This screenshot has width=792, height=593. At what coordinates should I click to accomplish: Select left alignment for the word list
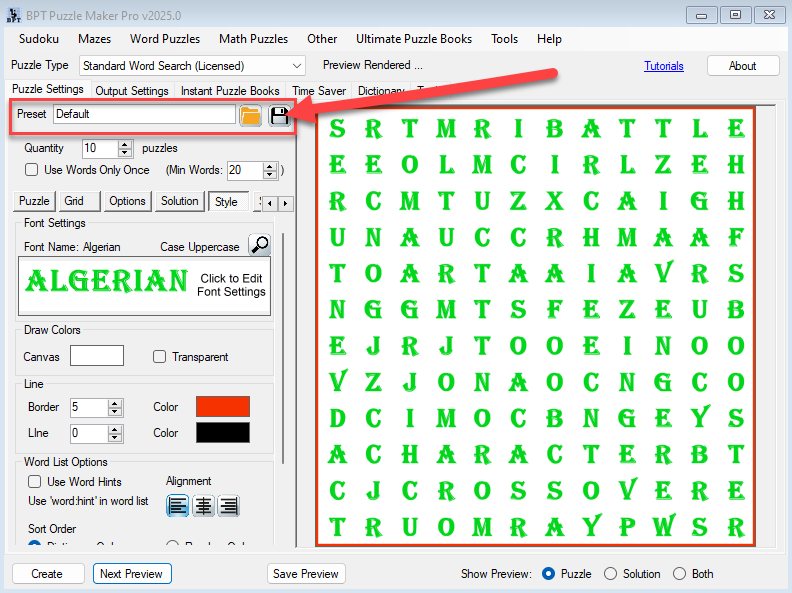(x=178, y=506)
